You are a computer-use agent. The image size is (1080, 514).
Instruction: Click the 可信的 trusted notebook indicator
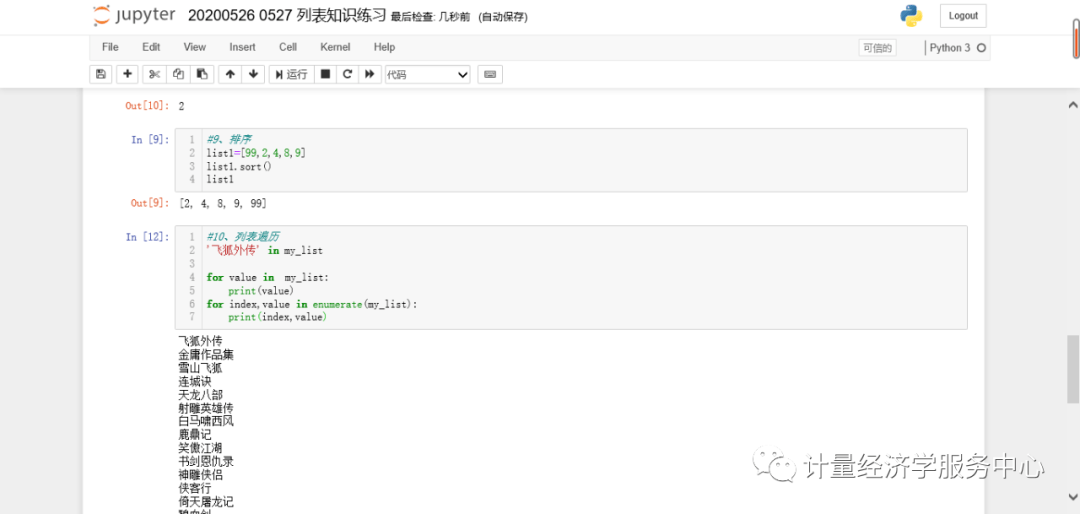(878, 48)
